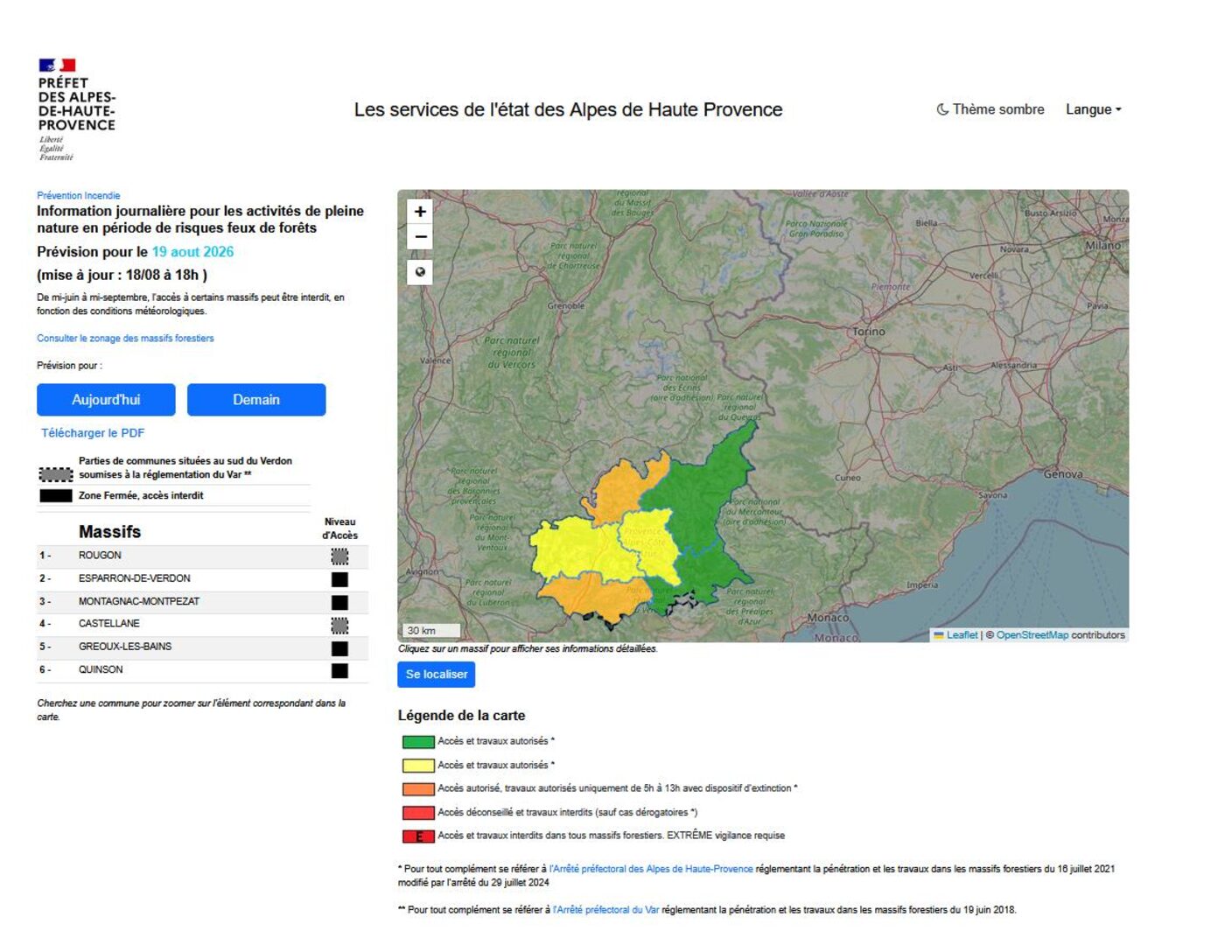
Task: Click the hatched Var regulation legend icon
Action: pos(56,474)
